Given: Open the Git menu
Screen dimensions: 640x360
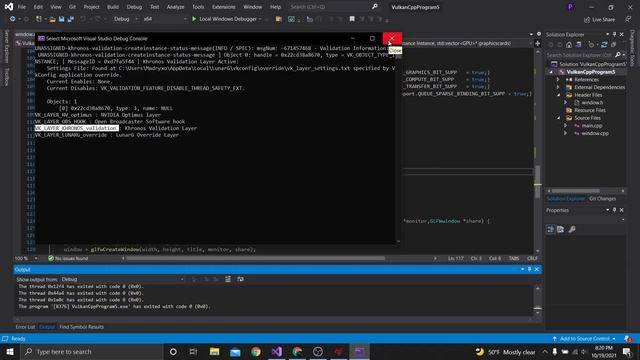Looking at the screenshot, I should click(x=72, y=7).
